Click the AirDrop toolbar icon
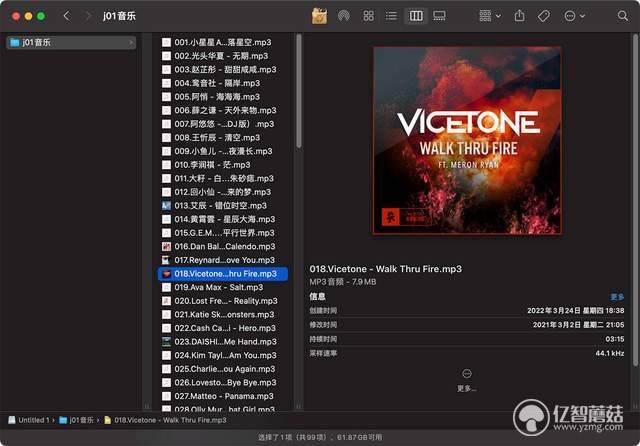The height and width of the screenshot is (446, 640). (344, 16)
